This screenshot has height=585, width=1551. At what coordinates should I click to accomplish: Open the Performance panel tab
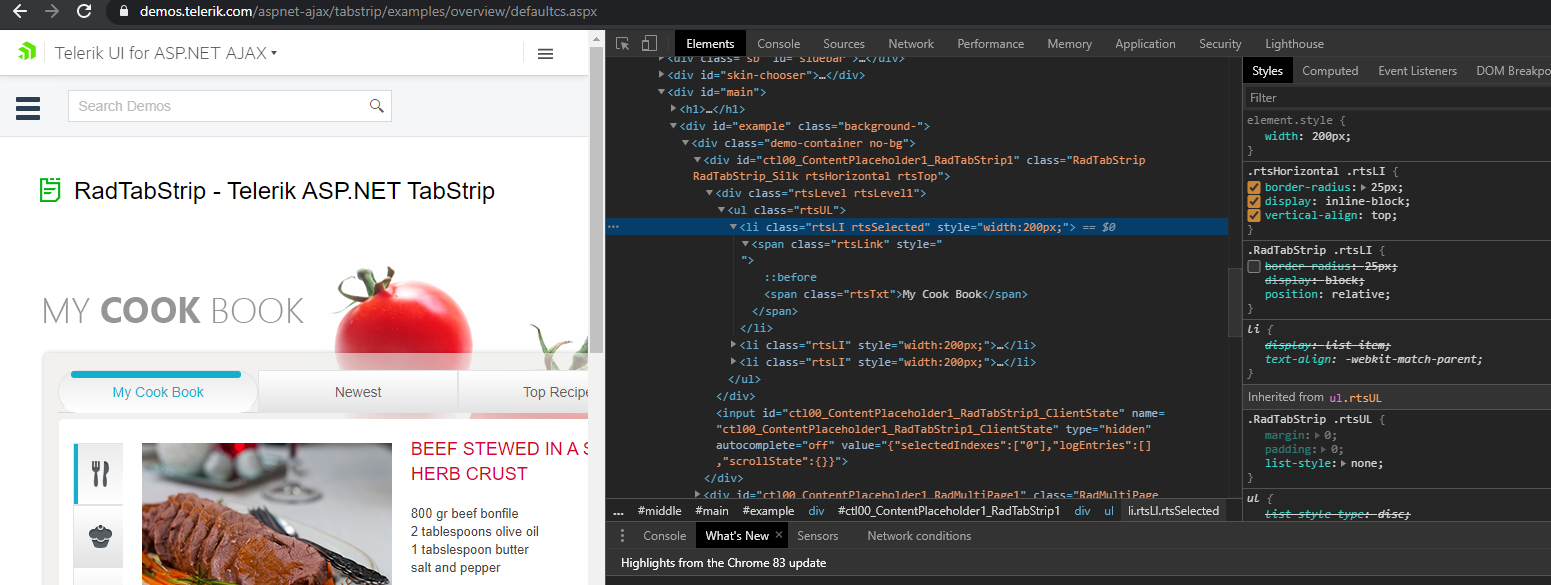991,44
